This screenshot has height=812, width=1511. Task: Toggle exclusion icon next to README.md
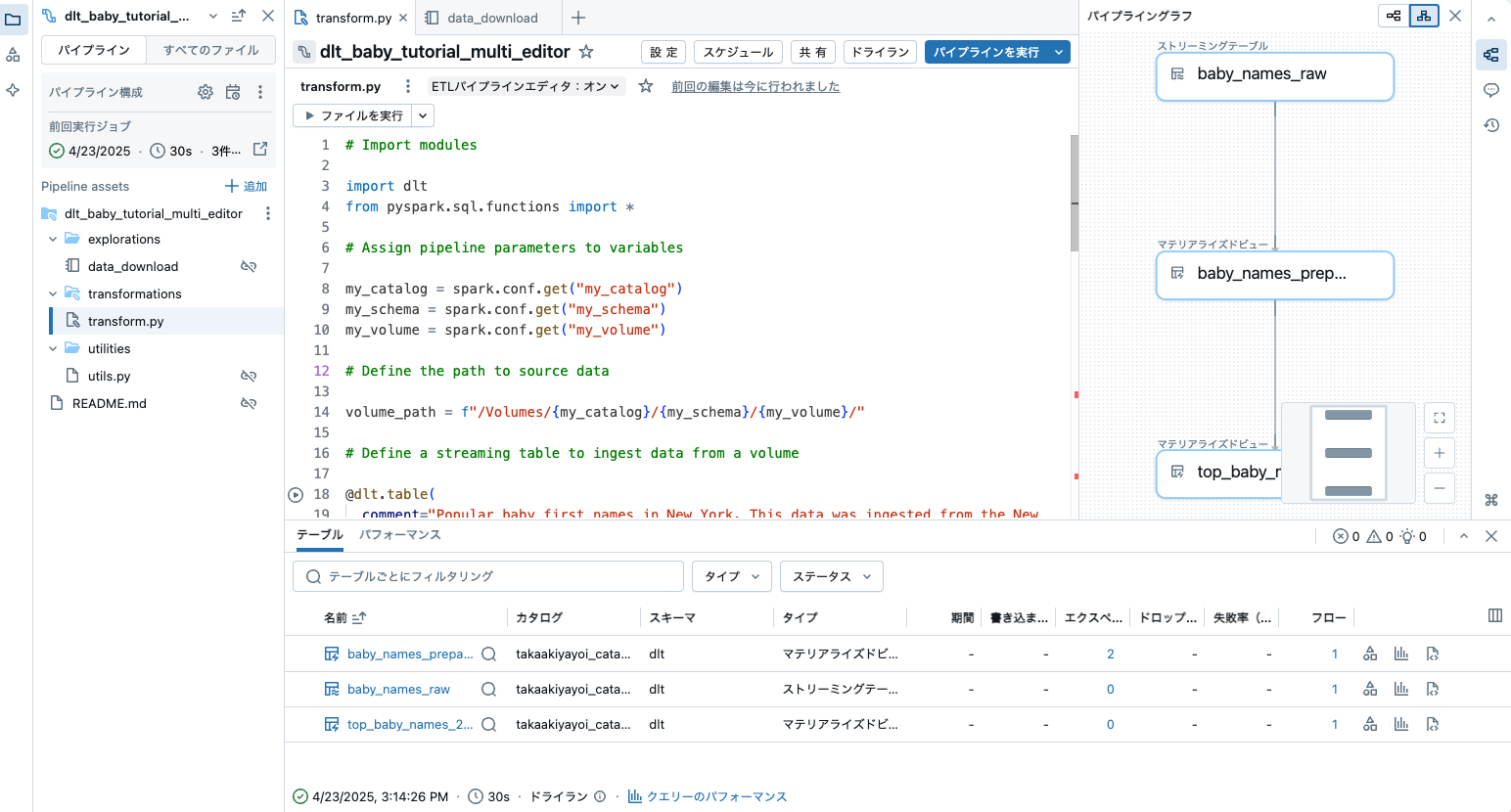[x=249, y=403]
